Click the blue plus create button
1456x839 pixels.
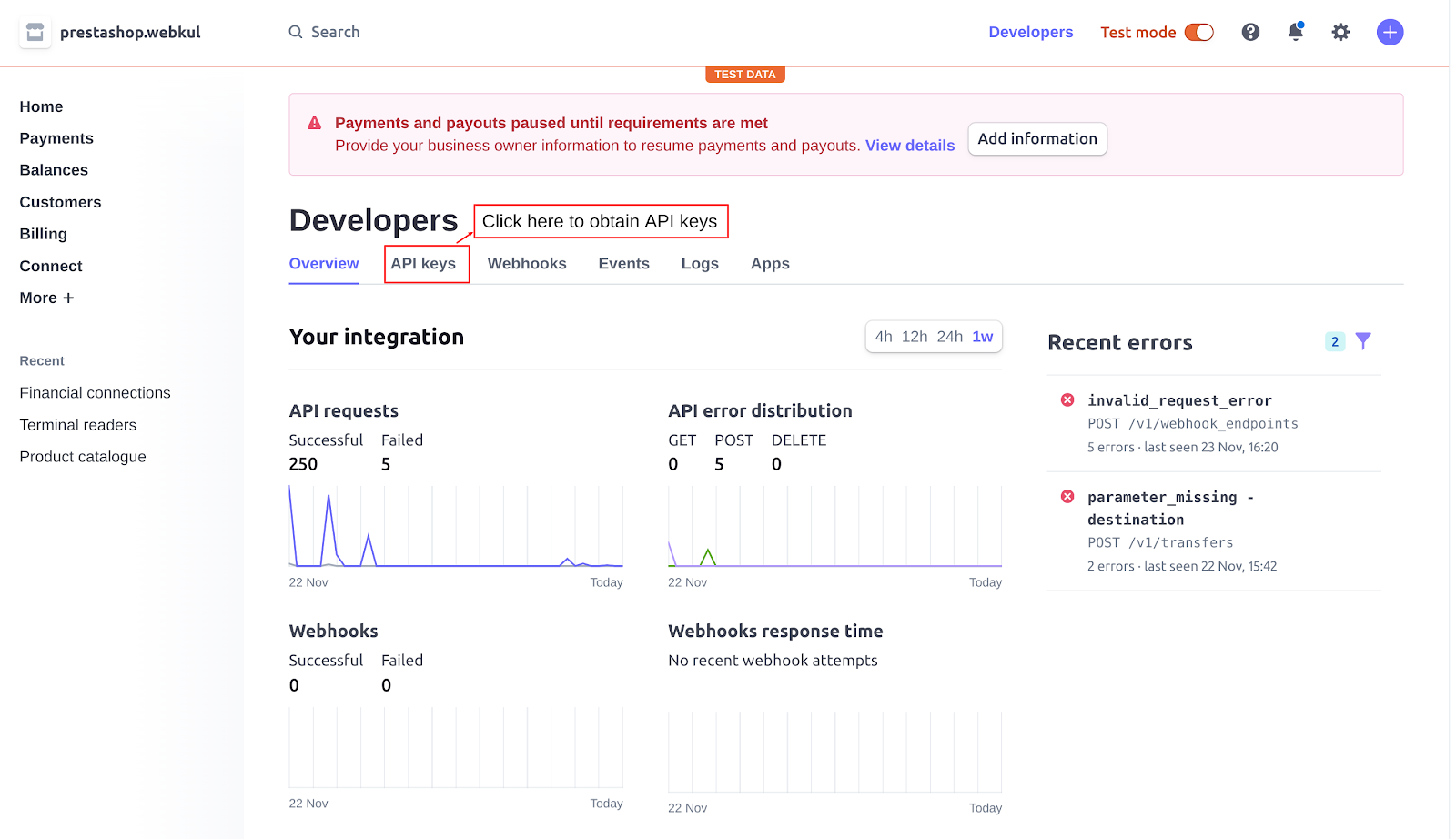point(1390,33)
